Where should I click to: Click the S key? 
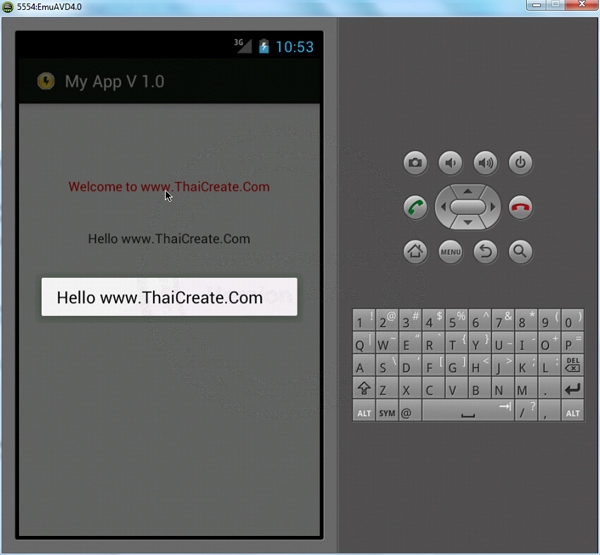(x=387, y=365)
